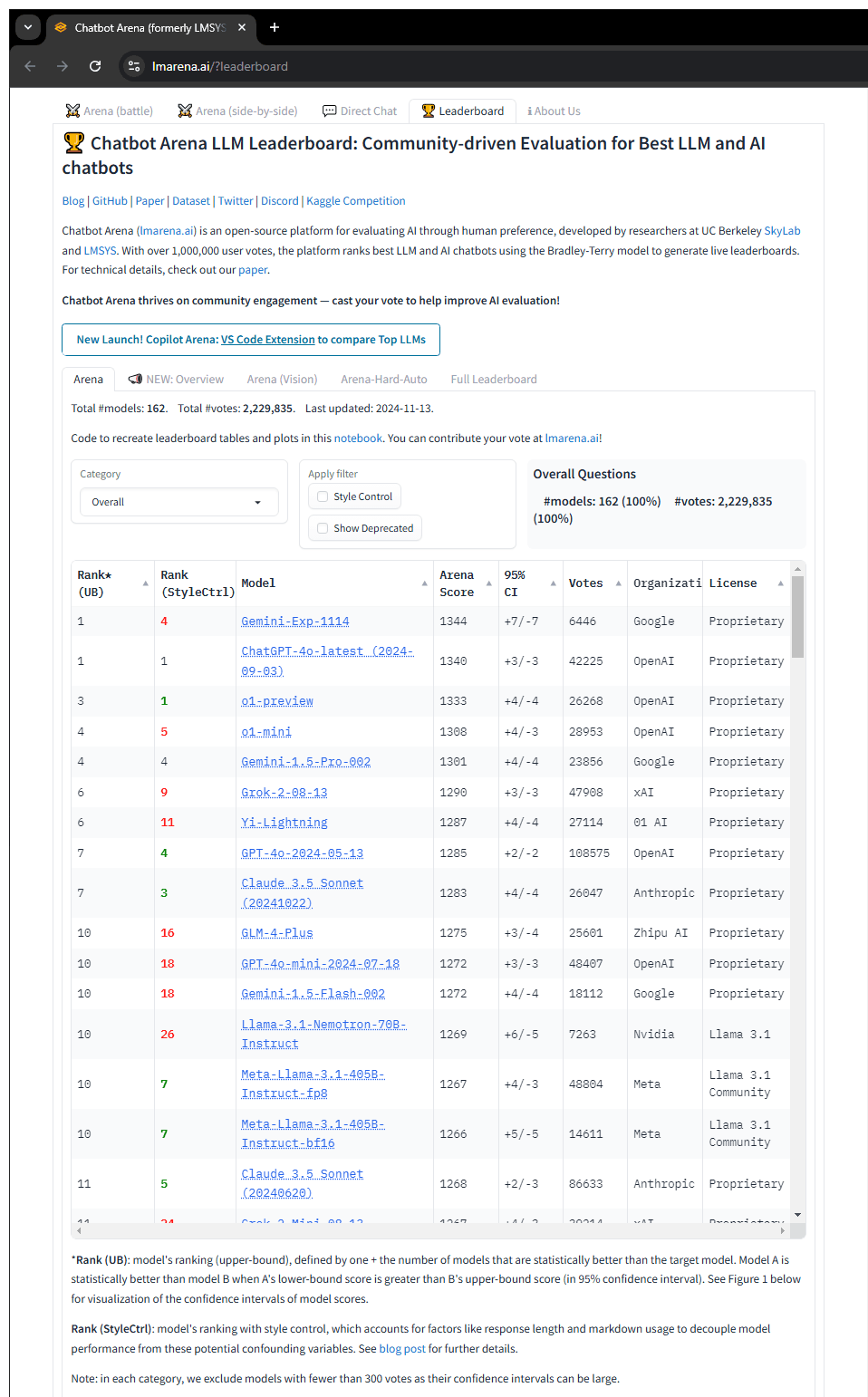The height and width of the screenshot is (1397, 868).
Task: Open the Direct Chat tab
Action: coord(360,111)
